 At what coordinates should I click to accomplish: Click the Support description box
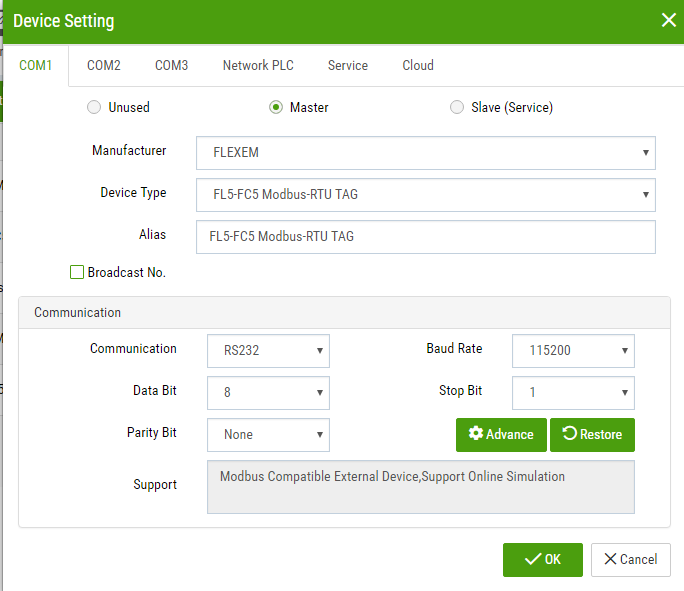[421, 487]
